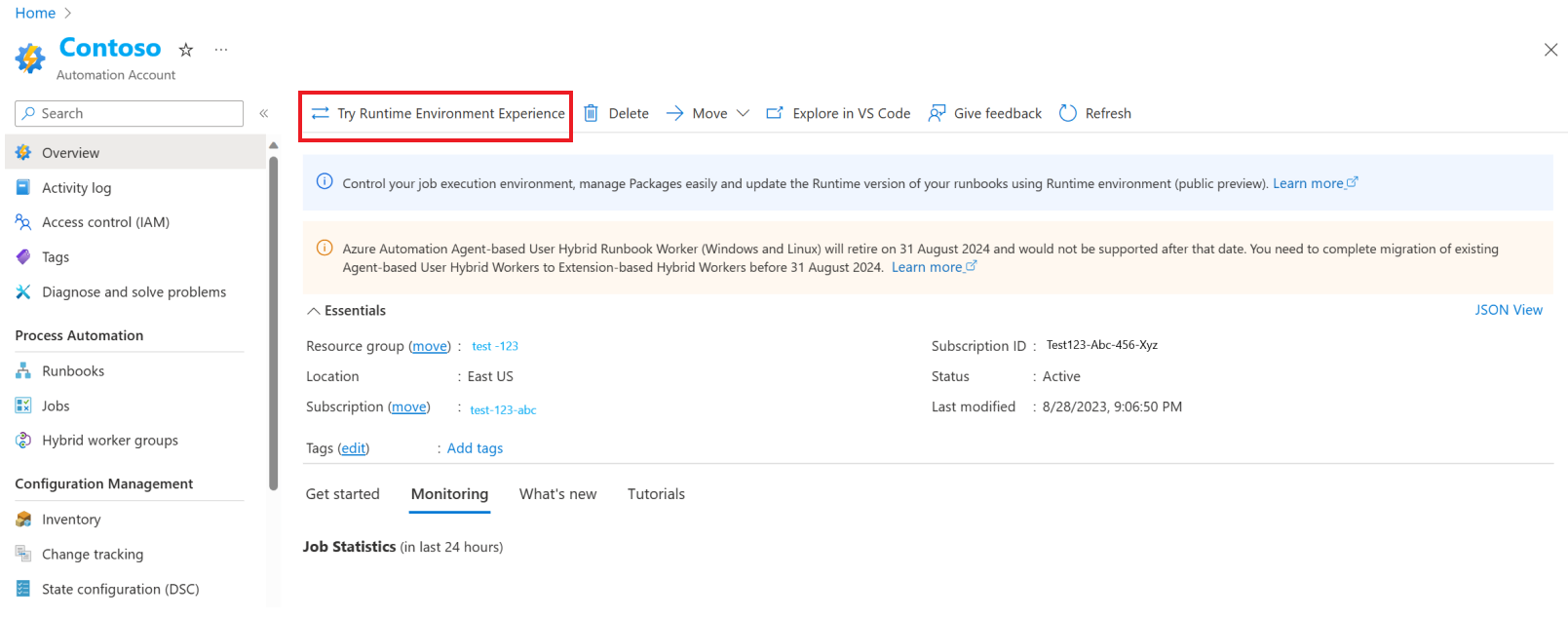This screenshot has height=617, width=1568.
Task: Click the Runbooks icon
Action: pyautogui.click(x=23, y=370)
